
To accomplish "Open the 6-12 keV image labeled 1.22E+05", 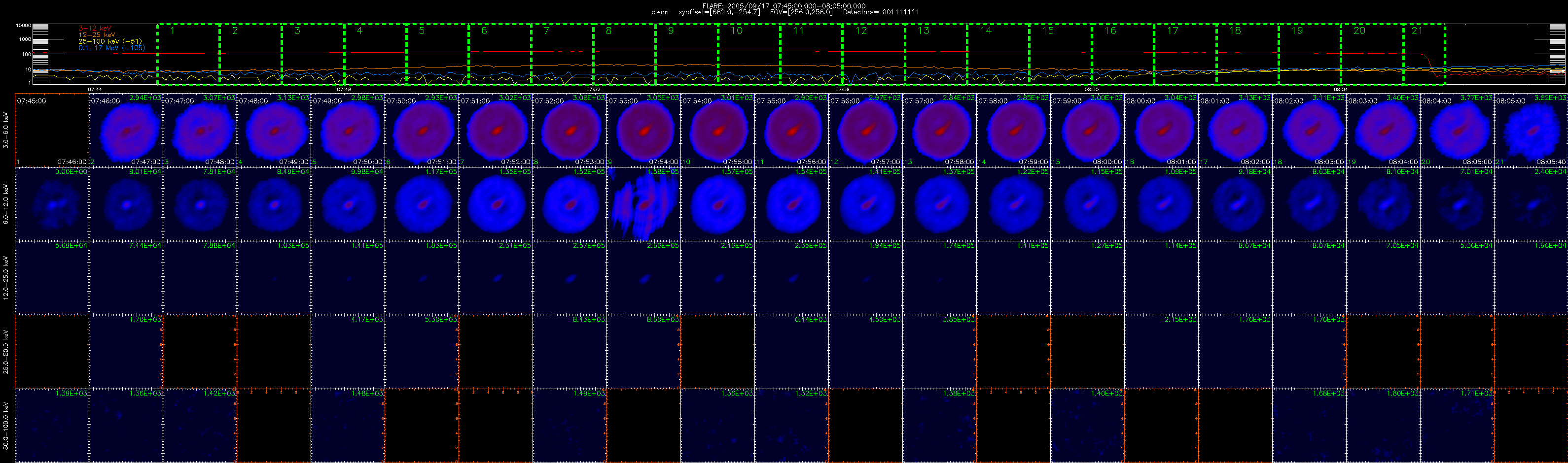I will point(1013,204).
